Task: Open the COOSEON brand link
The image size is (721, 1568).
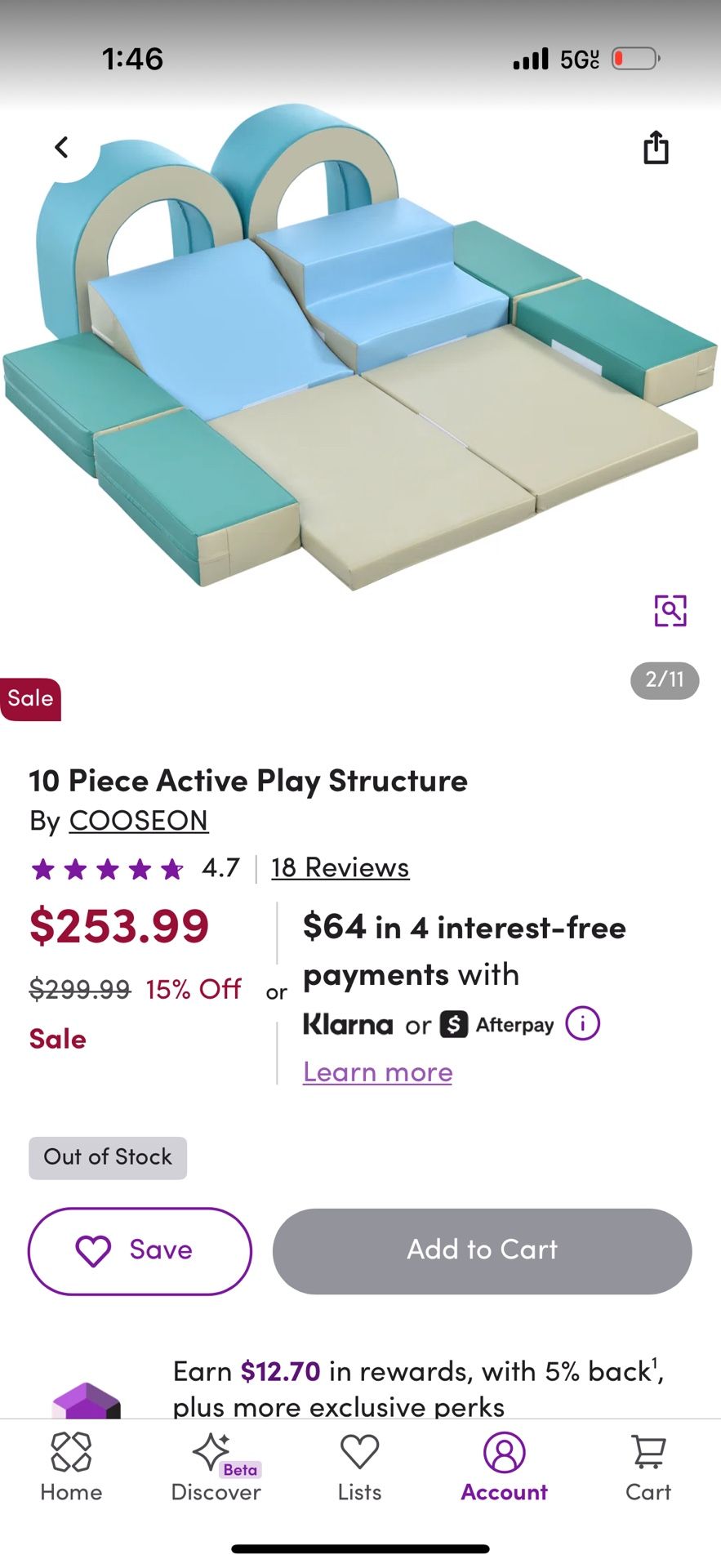Action: pos(139,820)
